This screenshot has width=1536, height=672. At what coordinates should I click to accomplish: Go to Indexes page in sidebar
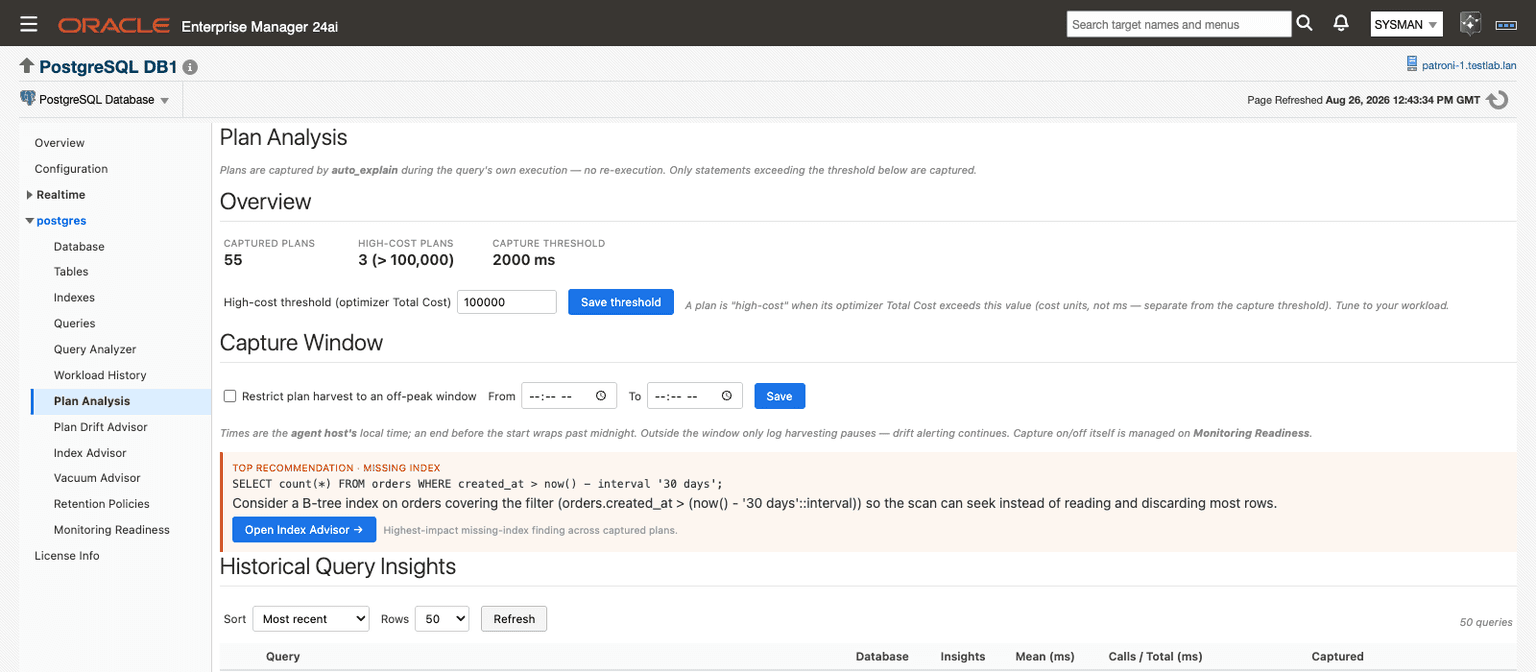click(74, 298)
